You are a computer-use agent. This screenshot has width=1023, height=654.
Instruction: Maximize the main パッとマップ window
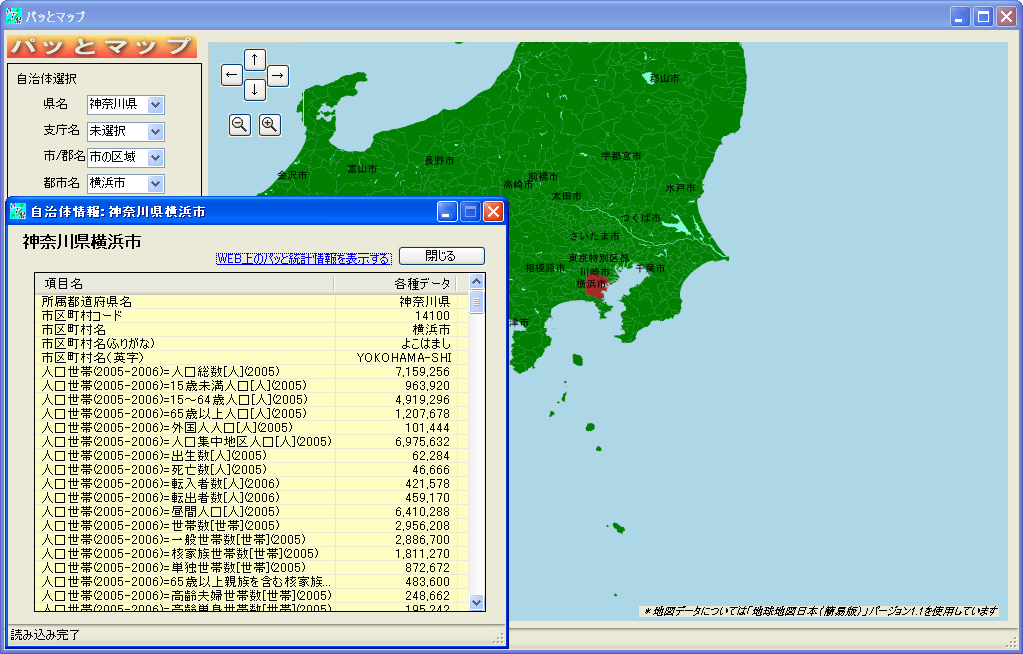pos(983,16)
